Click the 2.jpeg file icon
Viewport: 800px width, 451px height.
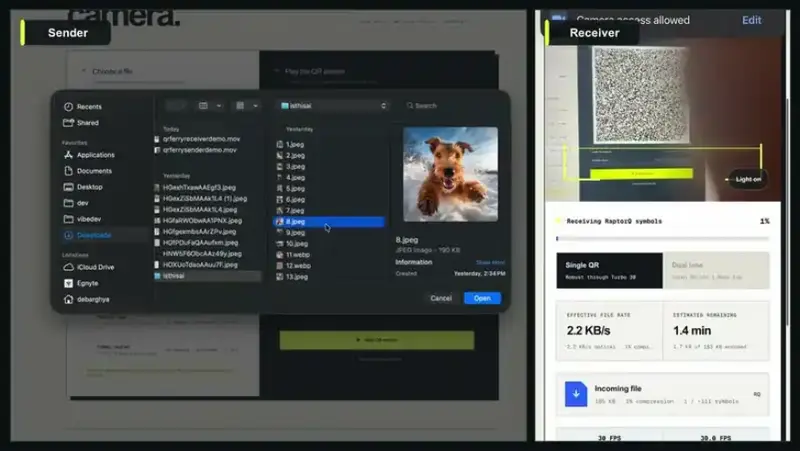[x=280, y=156]
